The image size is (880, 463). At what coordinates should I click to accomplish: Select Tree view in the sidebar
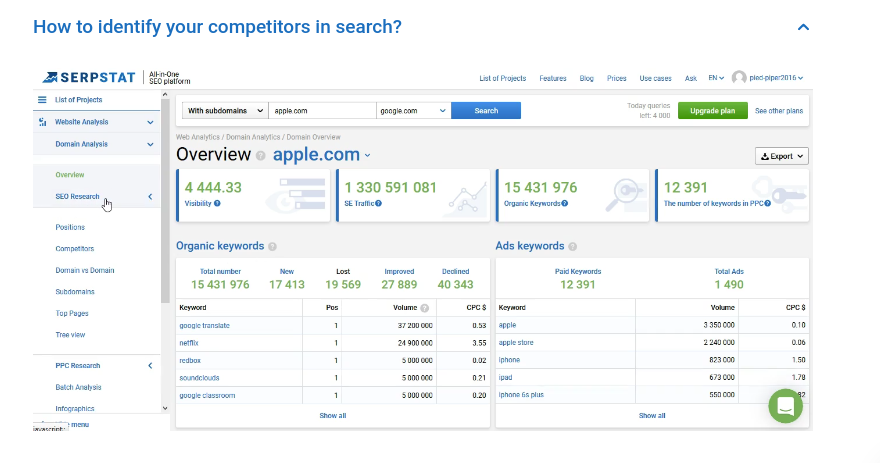coord(70,335)
